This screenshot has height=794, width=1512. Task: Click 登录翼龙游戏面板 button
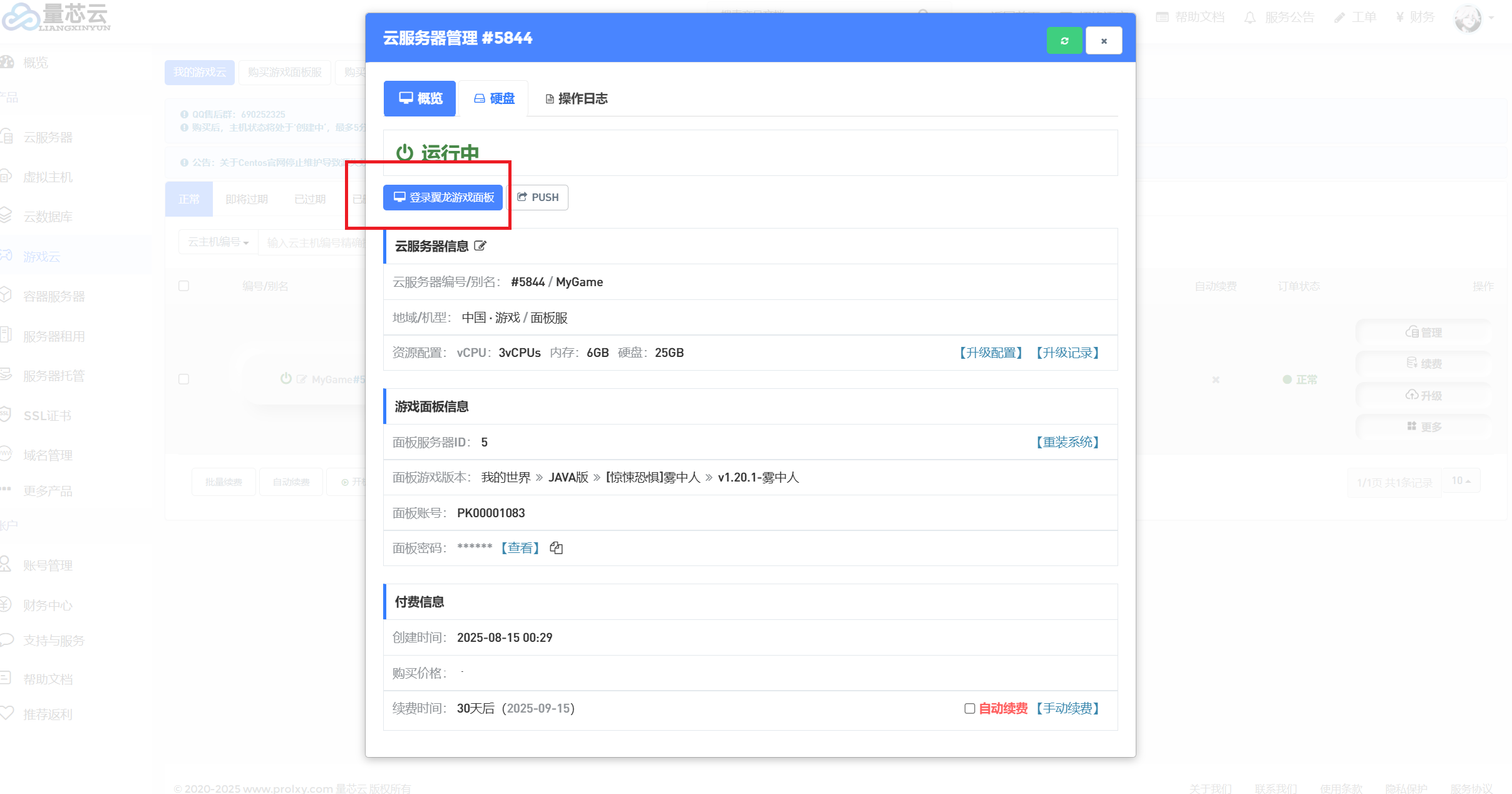click(443, 197)
